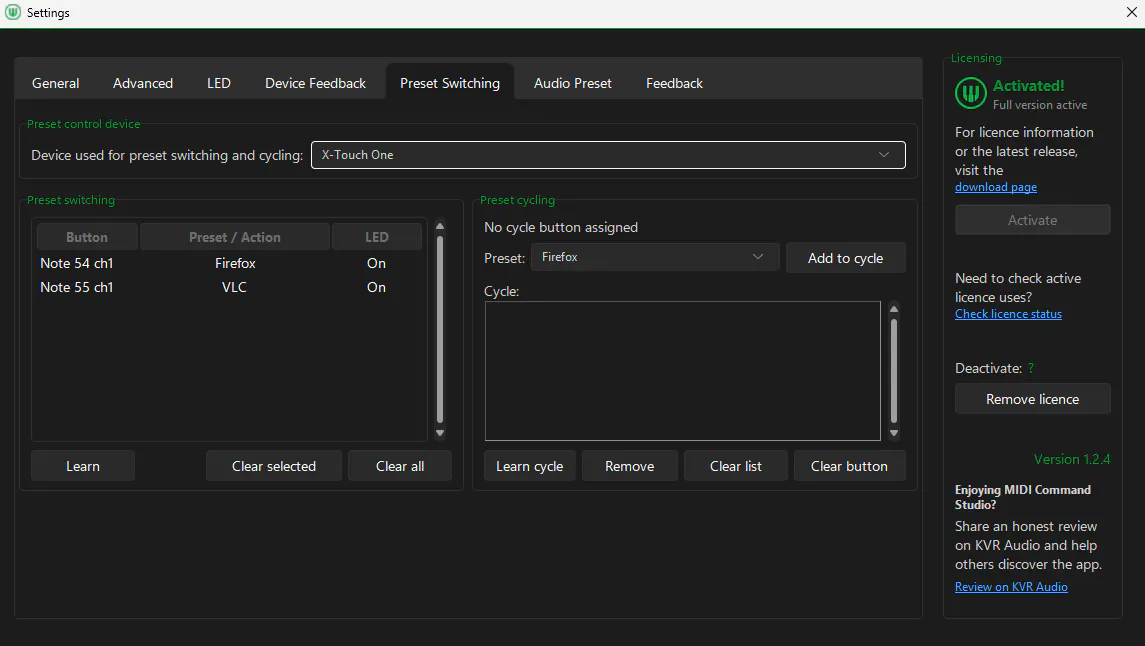Close the Settings window
The image size is (1145, 646).
tap(1131, 12)
